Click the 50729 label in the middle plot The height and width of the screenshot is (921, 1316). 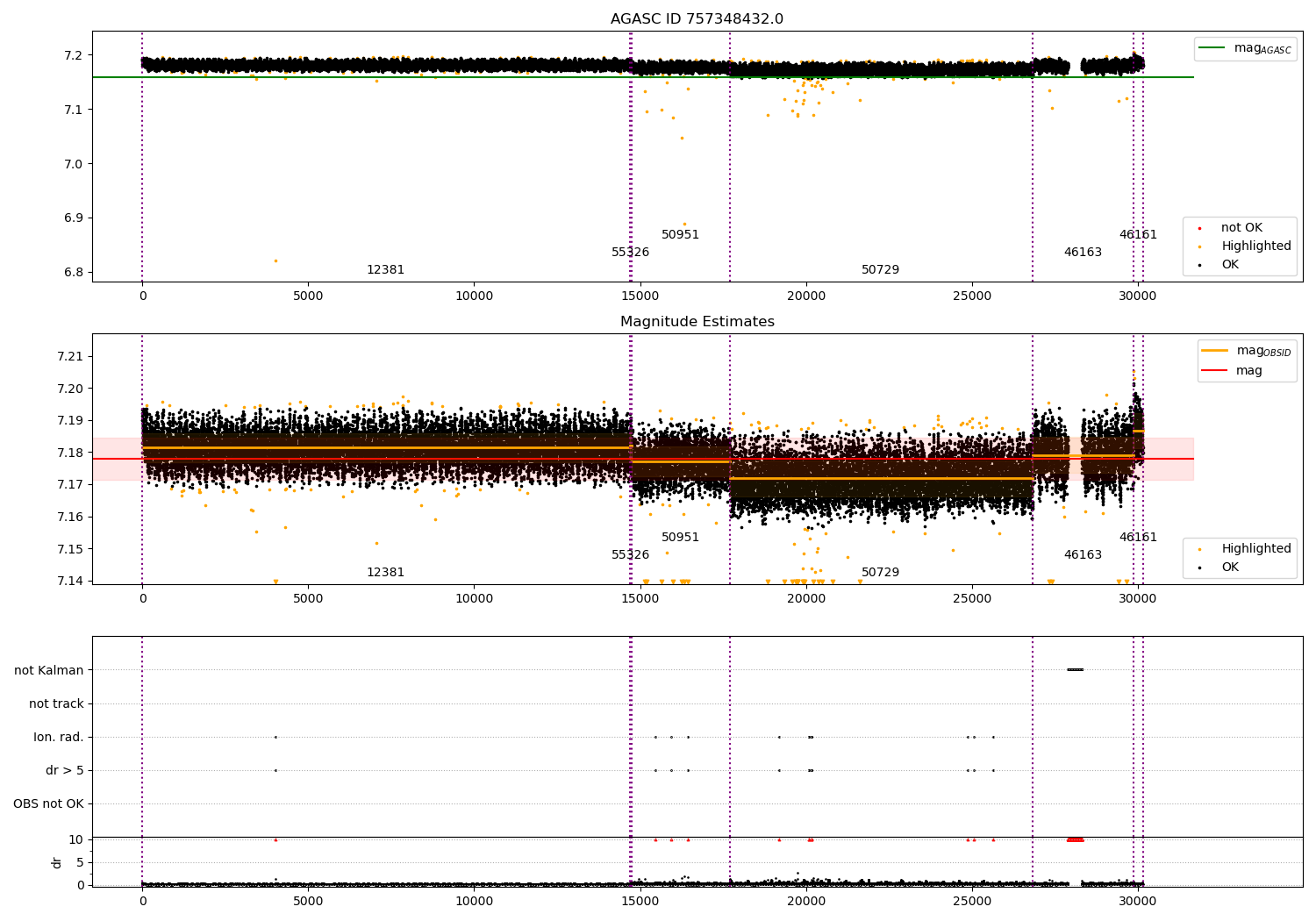(x=880, y=573)
